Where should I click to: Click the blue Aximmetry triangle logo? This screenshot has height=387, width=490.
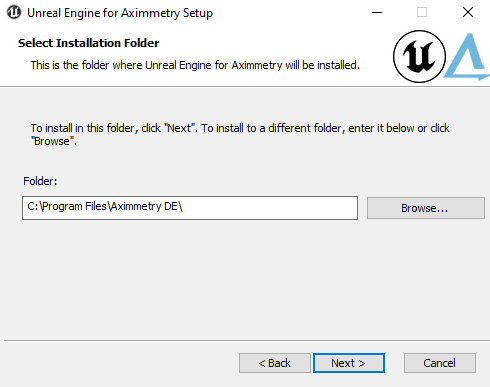coord(467,57)
